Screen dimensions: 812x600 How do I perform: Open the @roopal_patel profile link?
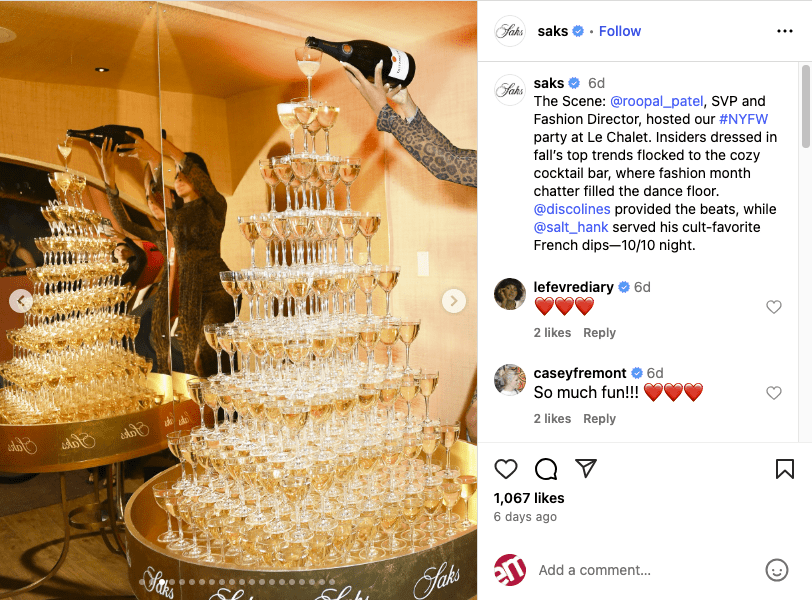[656, 101]
